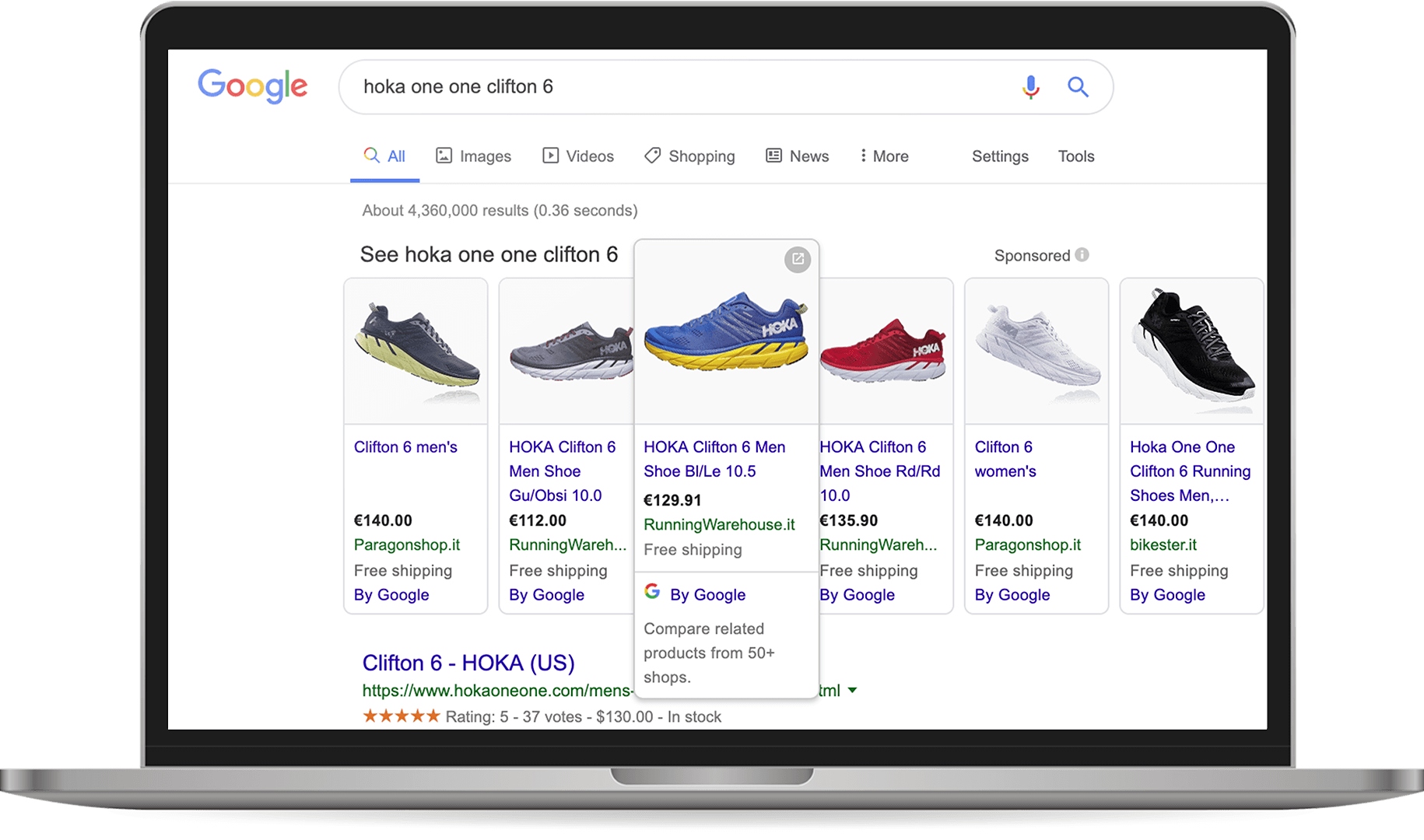Open the Clifton 6 - HOKA (US) result
Screen dimensions: 1424x840
click(x=468, y=663)
